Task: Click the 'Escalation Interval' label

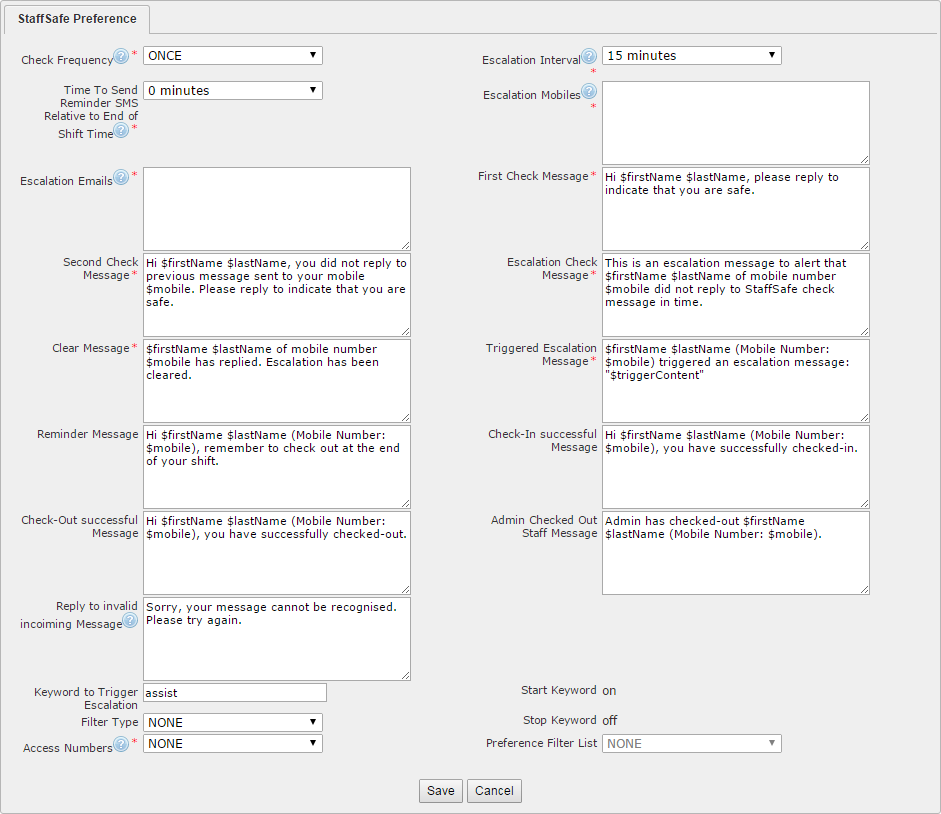Action: (532, 60)
